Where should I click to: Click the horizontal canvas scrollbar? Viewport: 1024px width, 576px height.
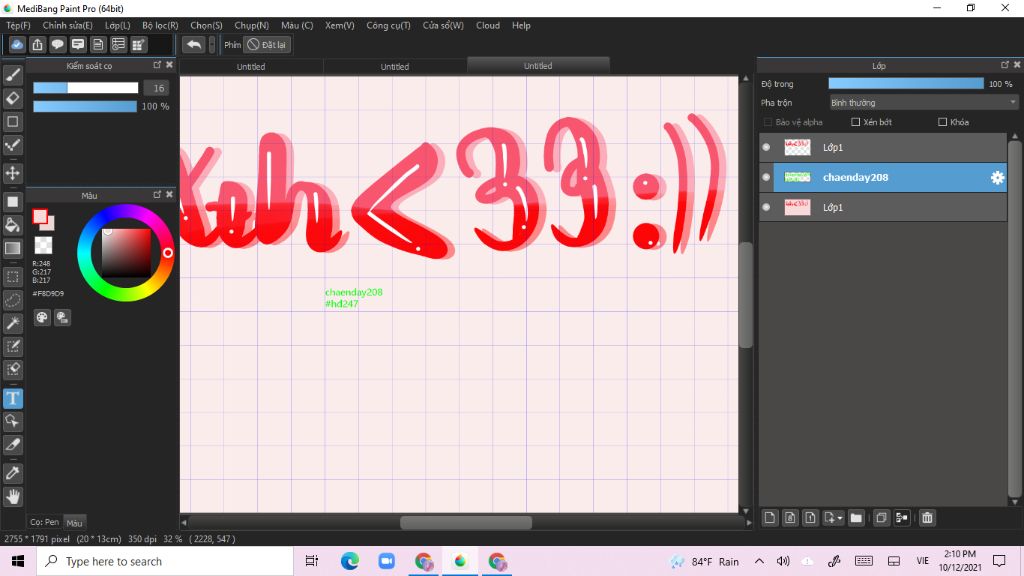point(466,522)
